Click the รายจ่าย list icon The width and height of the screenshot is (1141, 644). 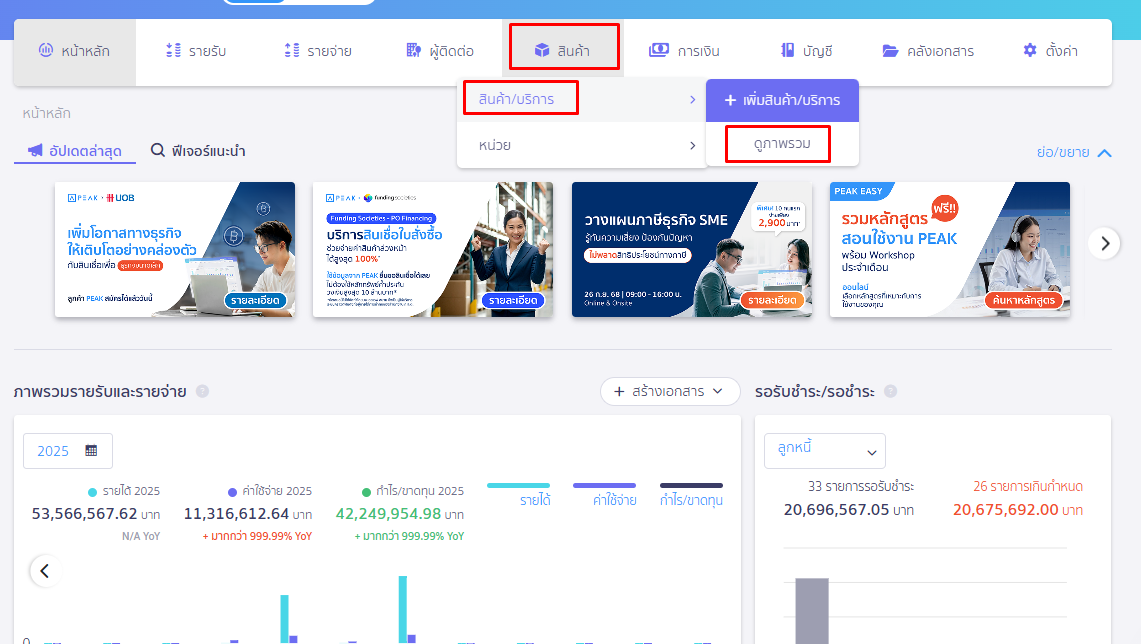pyautogui.click(x=292, y=50)
